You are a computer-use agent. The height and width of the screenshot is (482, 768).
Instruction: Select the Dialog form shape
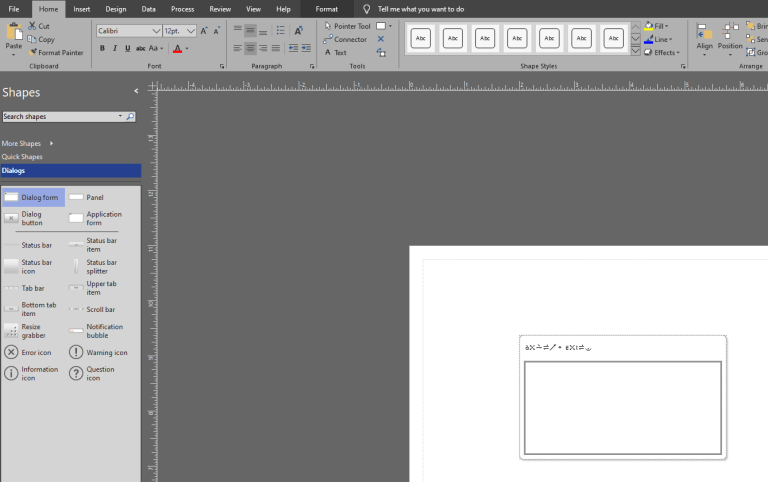(33, 197)
